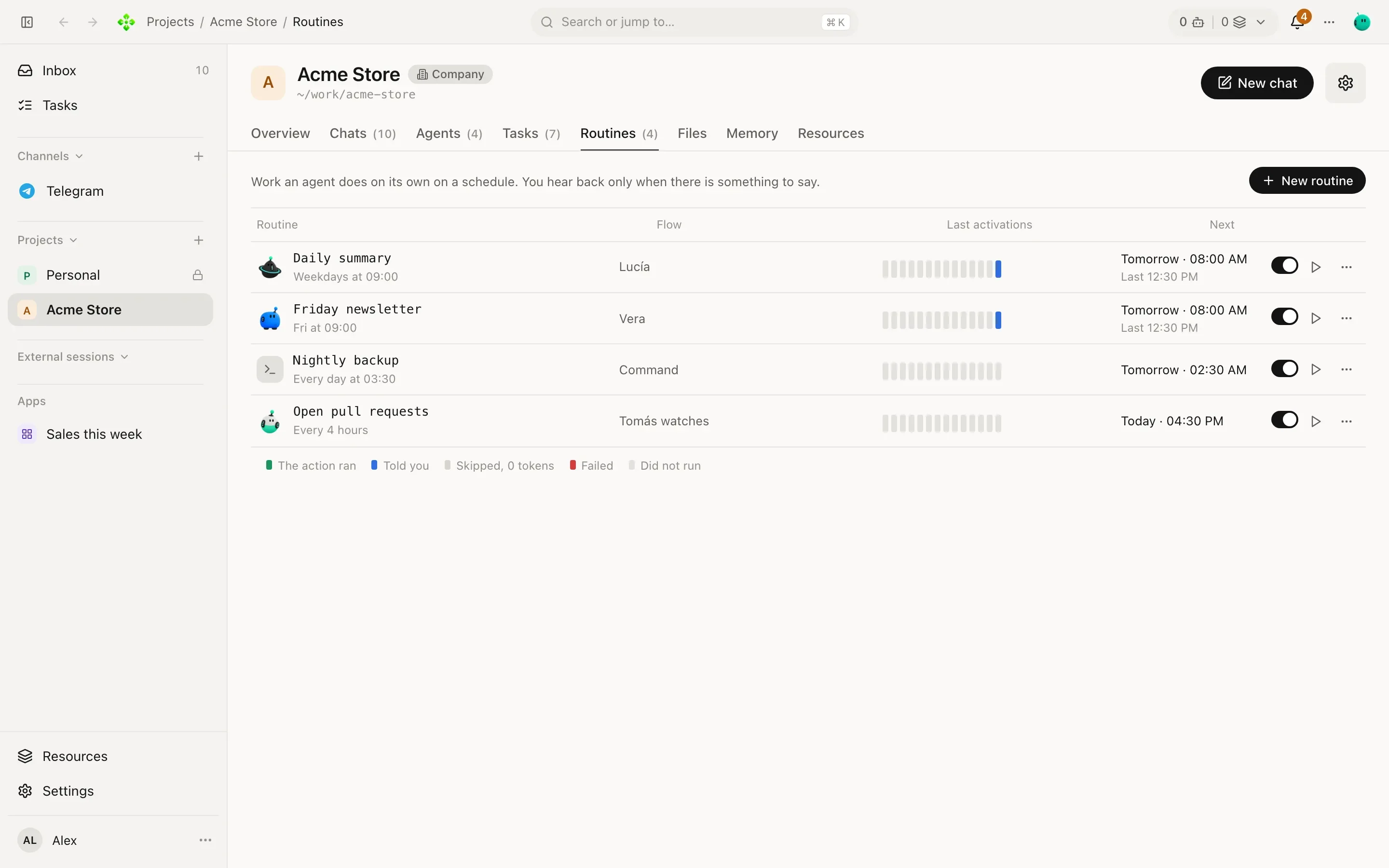Click the Daily summary activation bars
This screenshot has width=1389, height=868.
coord(941,269)
